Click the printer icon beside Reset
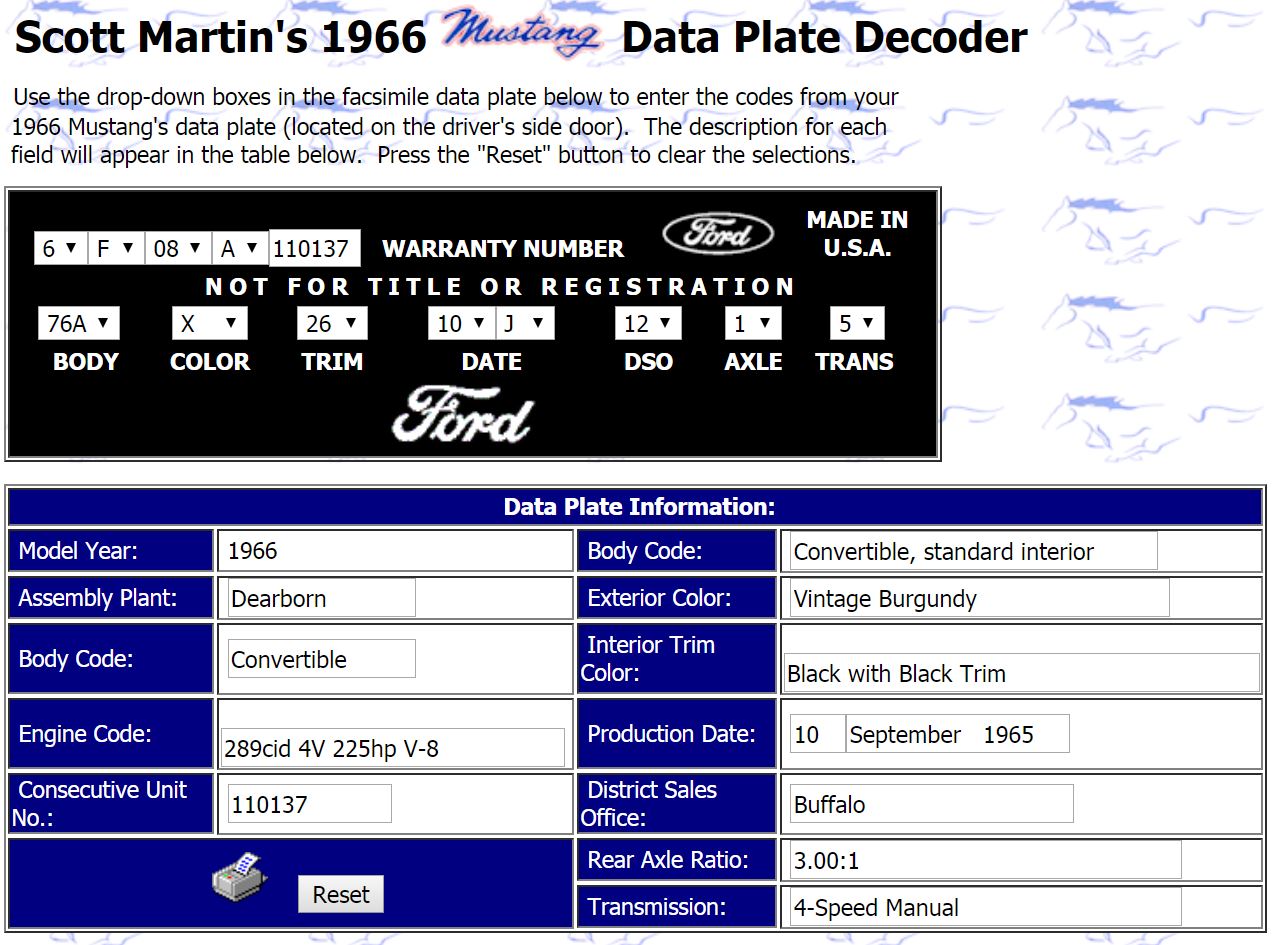 click(239, 878)
